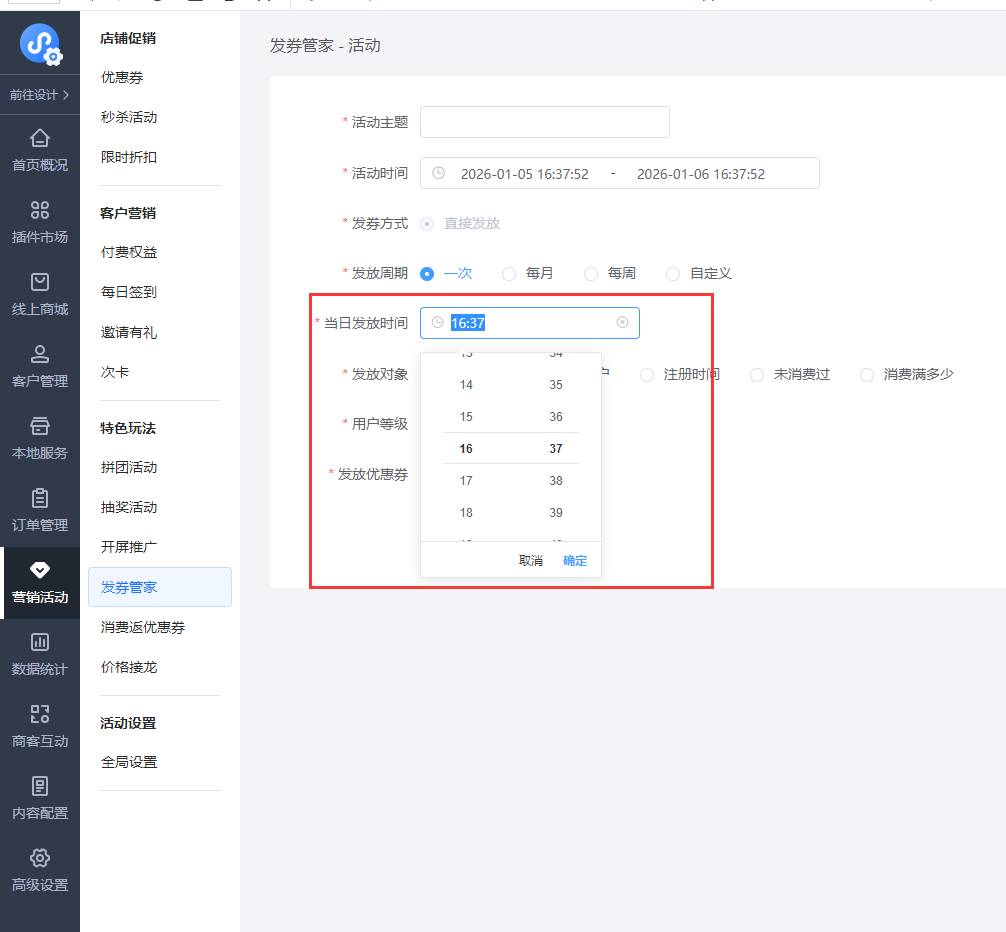This screenshot has width=1006, height=932.
Task: Select the 自定义 distribution cycle radio
Action: 673,273
